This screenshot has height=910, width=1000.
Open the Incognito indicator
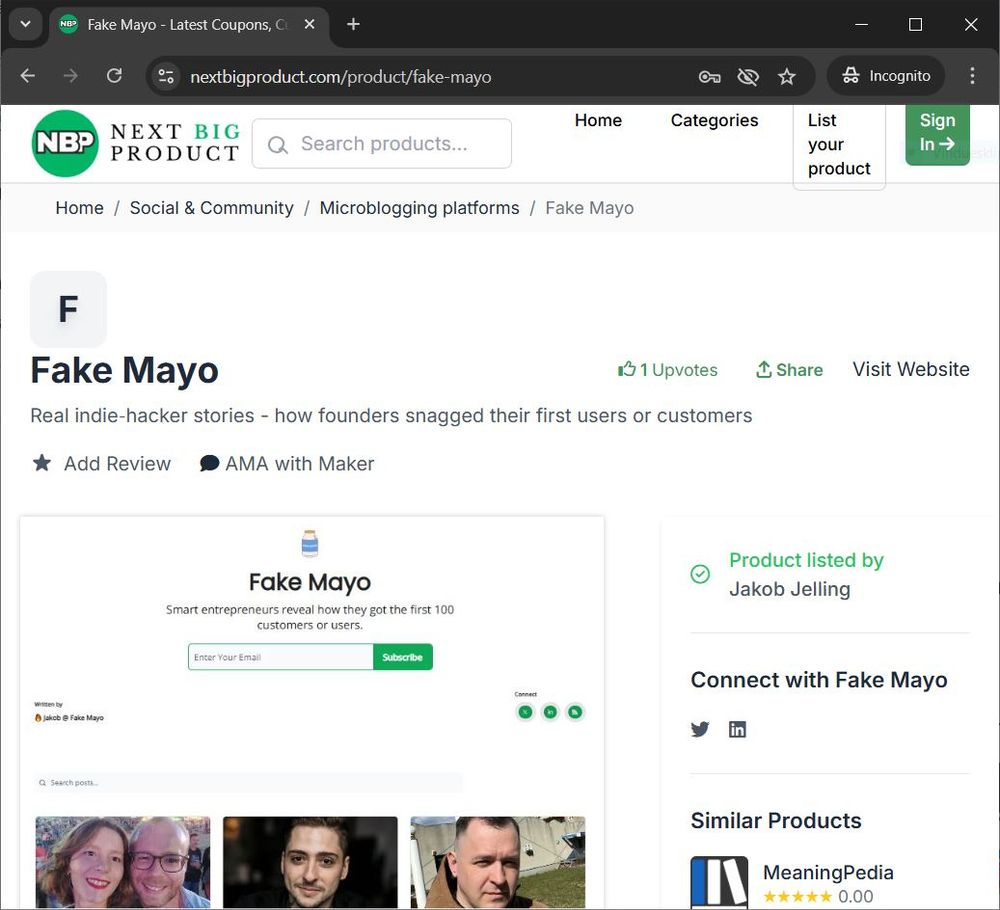[x=886, y=76]
